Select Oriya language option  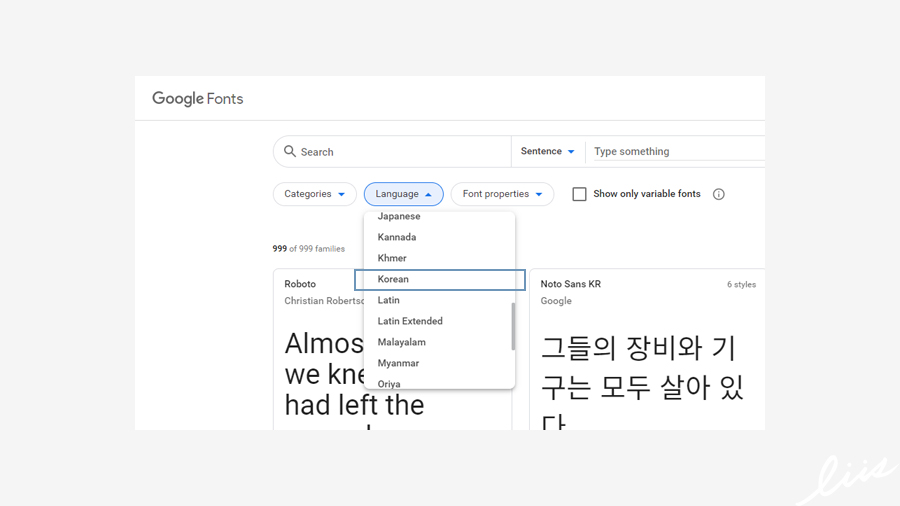click(438, 383)
